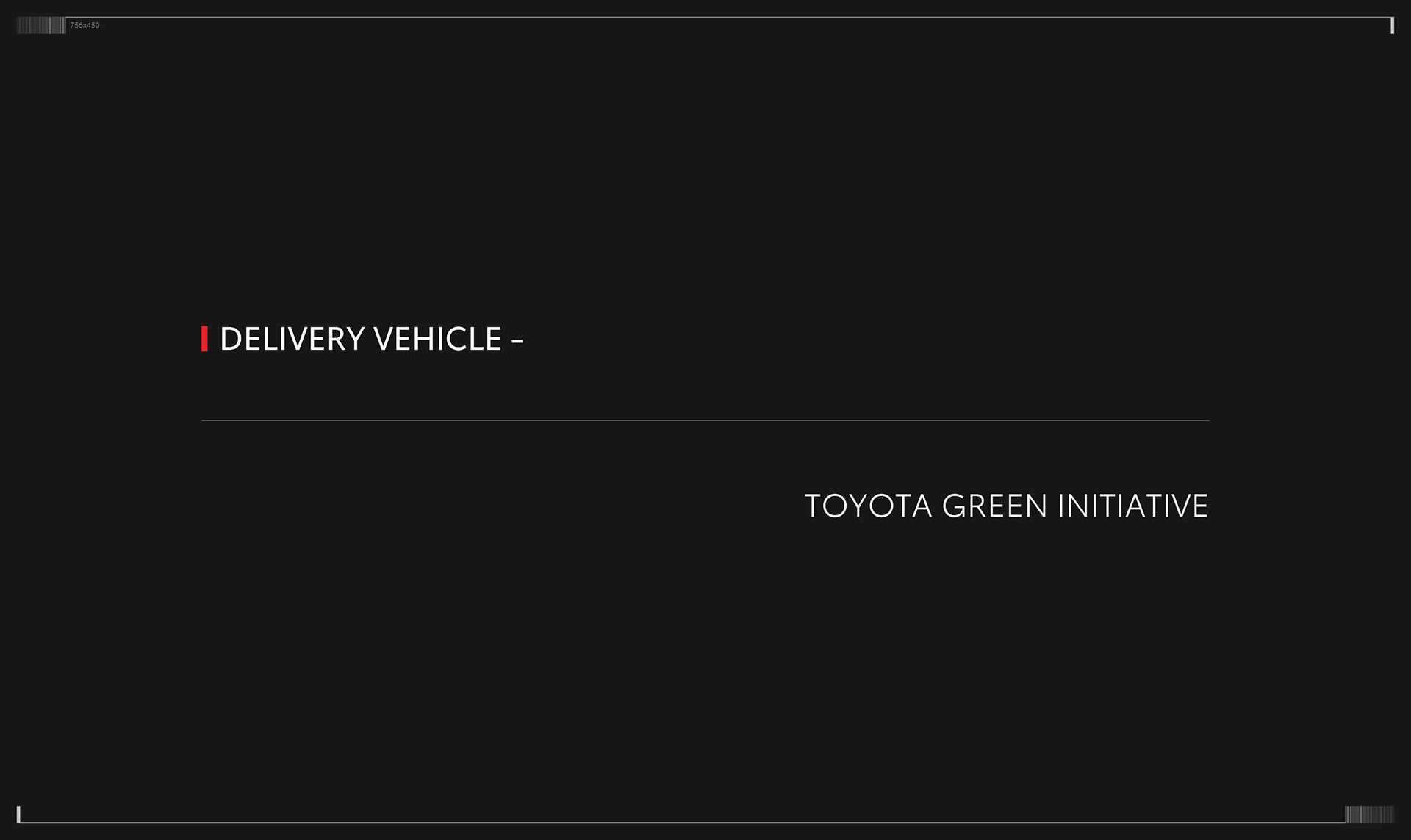1411x840 pixels.
Task: Click the middle of the horizontal divider line
Action: coord(705,420)
